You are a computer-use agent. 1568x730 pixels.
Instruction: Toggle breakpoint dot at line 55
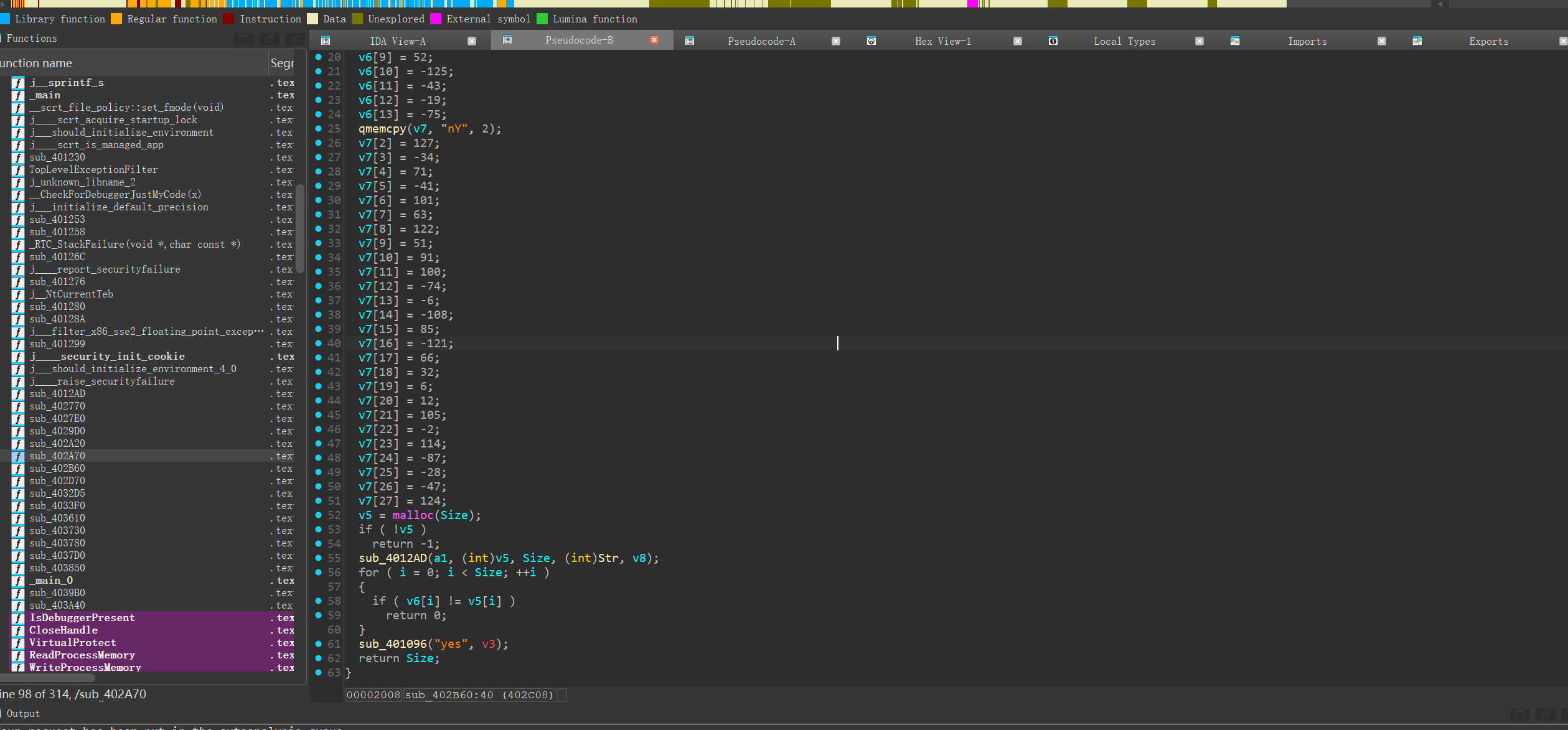point(318,558)
